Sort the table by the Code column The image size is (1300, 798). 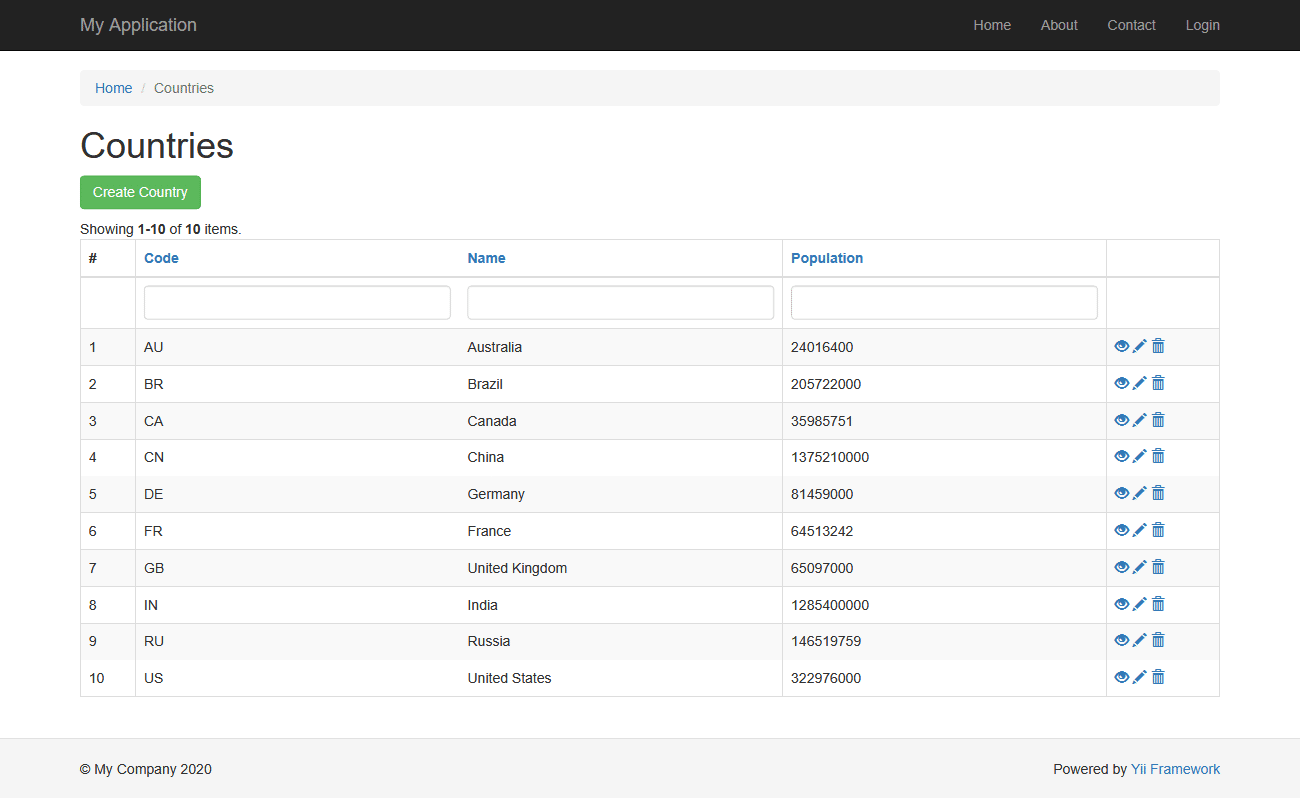pyautogui.click(x=161, y=258)
